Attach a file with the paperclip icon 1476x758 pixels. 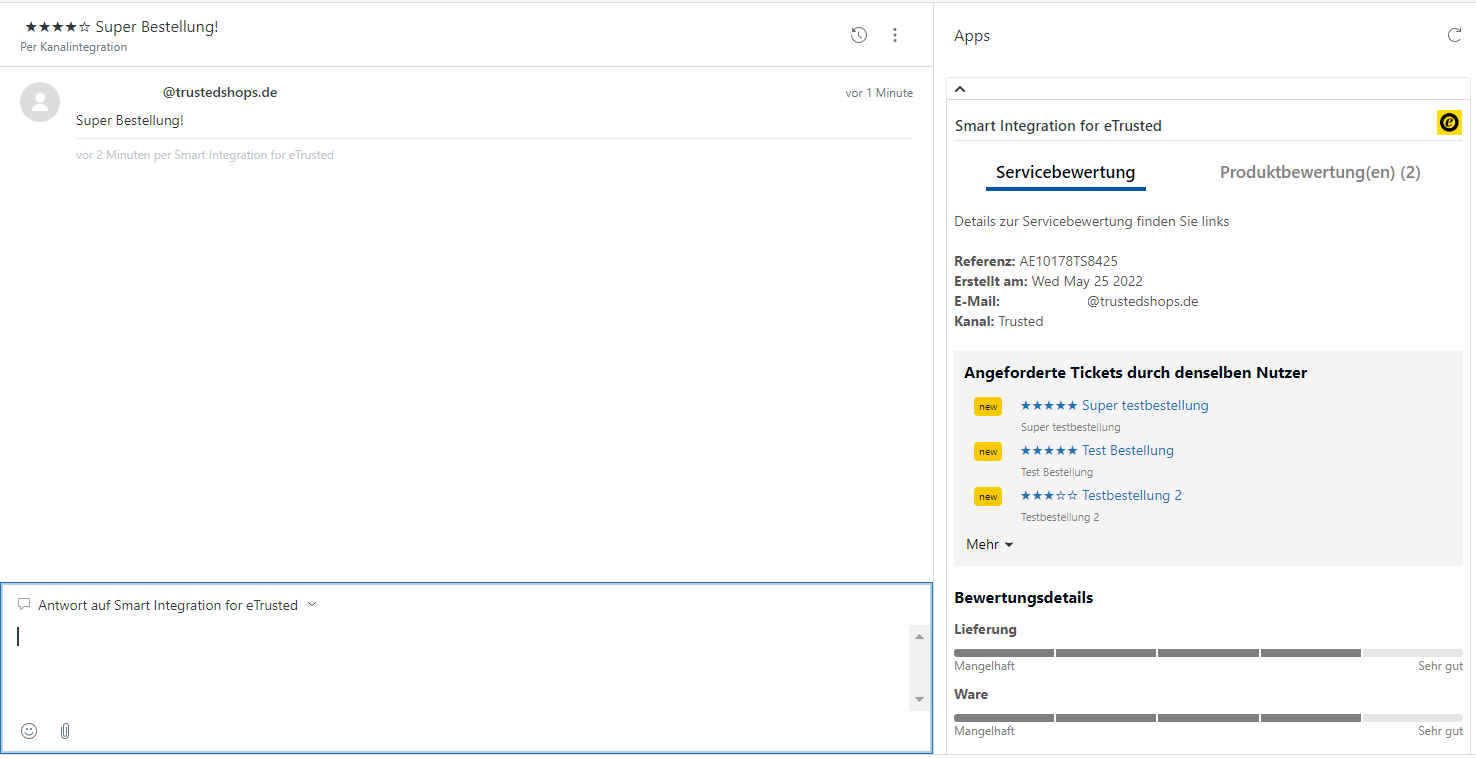[65, 731]
